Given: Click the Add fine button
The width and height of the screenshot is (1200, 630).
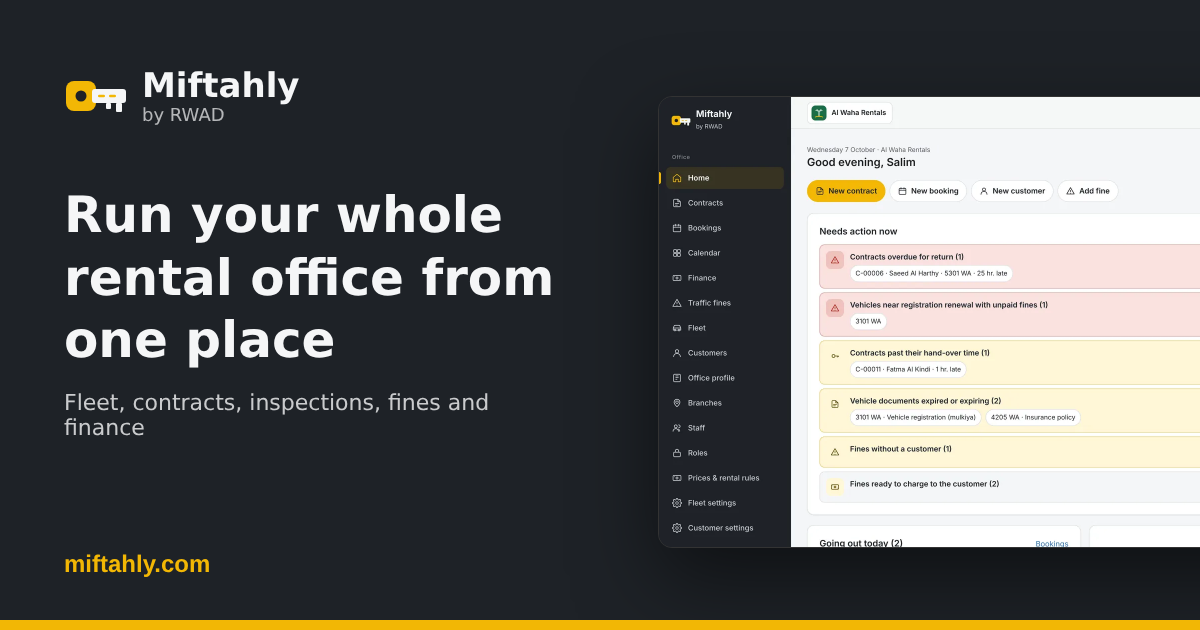Looking at the screenshot, I should pyautogui.click(x=1088, y=191).
